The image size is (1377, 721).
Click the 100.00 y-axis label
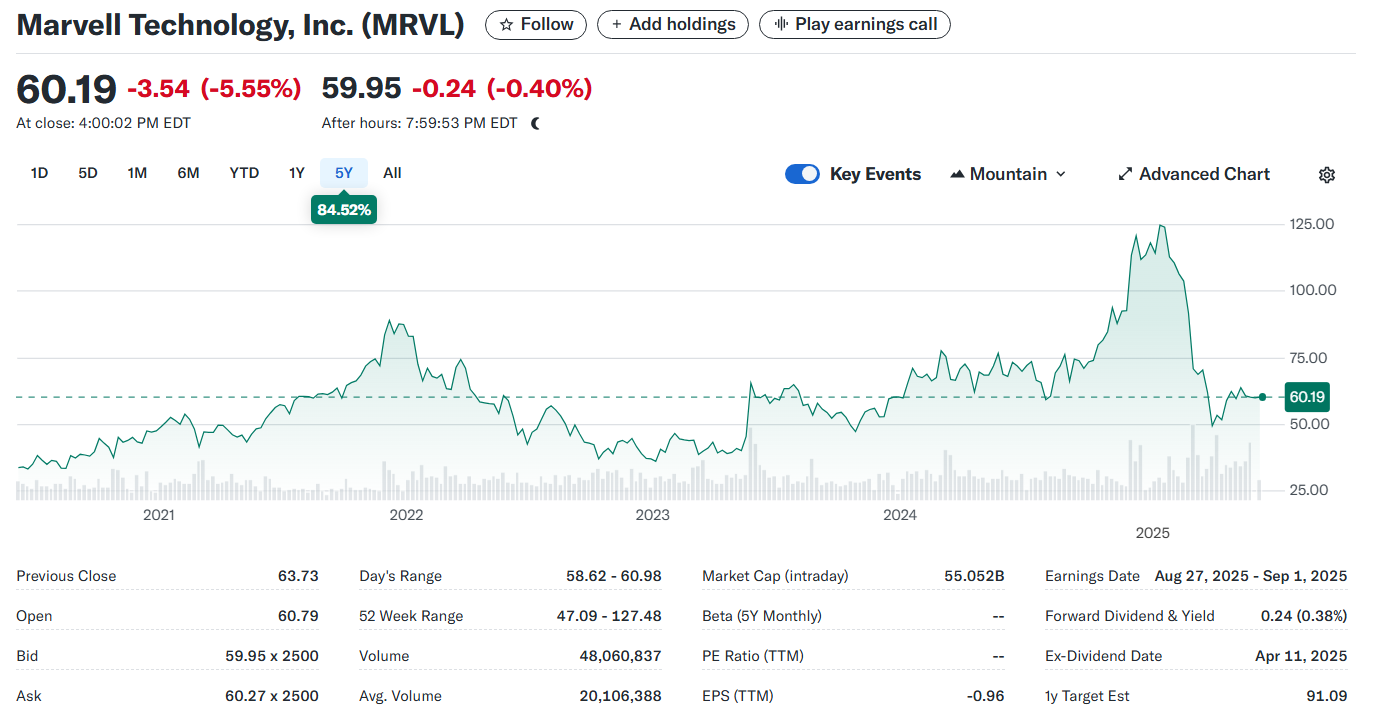1312,291
